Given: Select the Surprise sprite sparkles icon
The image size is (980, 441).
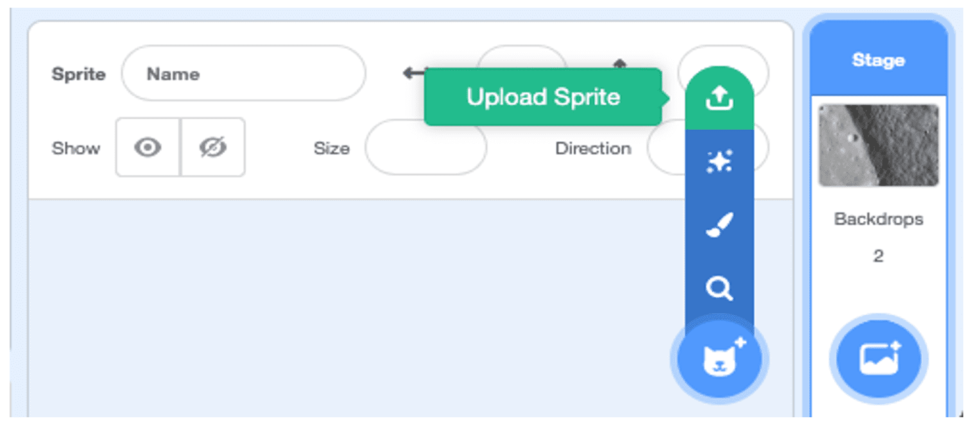Looking at the screenshot, I should [x=719, y=162].
